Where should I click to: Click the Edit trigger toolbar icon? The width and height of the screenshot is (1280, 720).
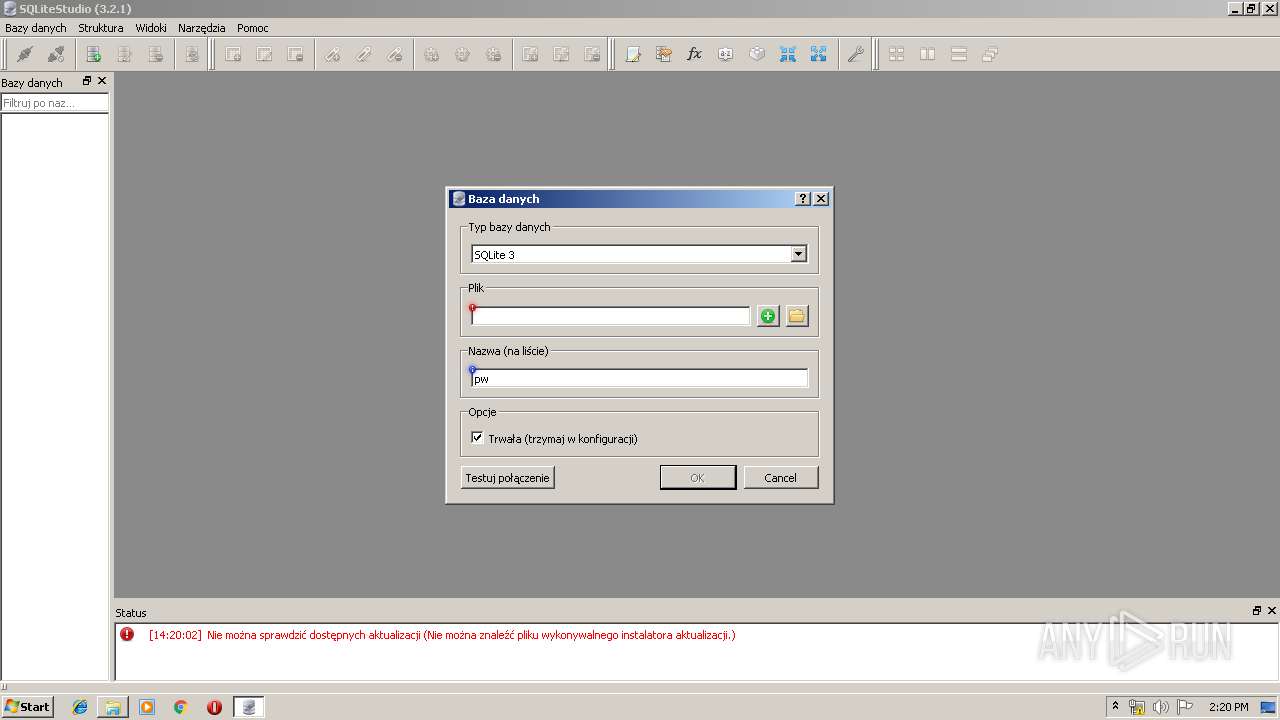[x=462, y=55]
